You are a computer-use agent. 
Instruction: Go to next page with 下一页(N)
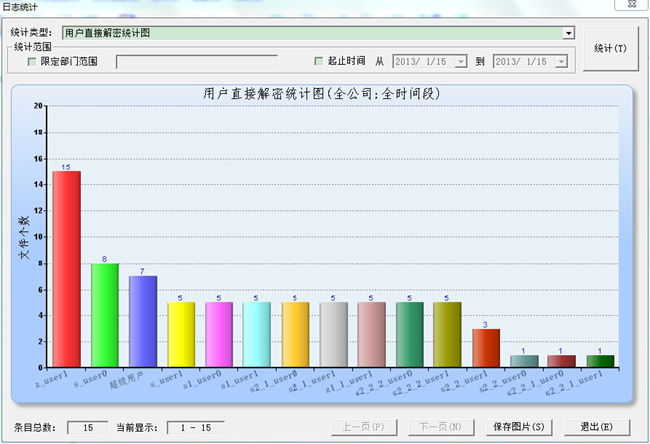(440, 427)
